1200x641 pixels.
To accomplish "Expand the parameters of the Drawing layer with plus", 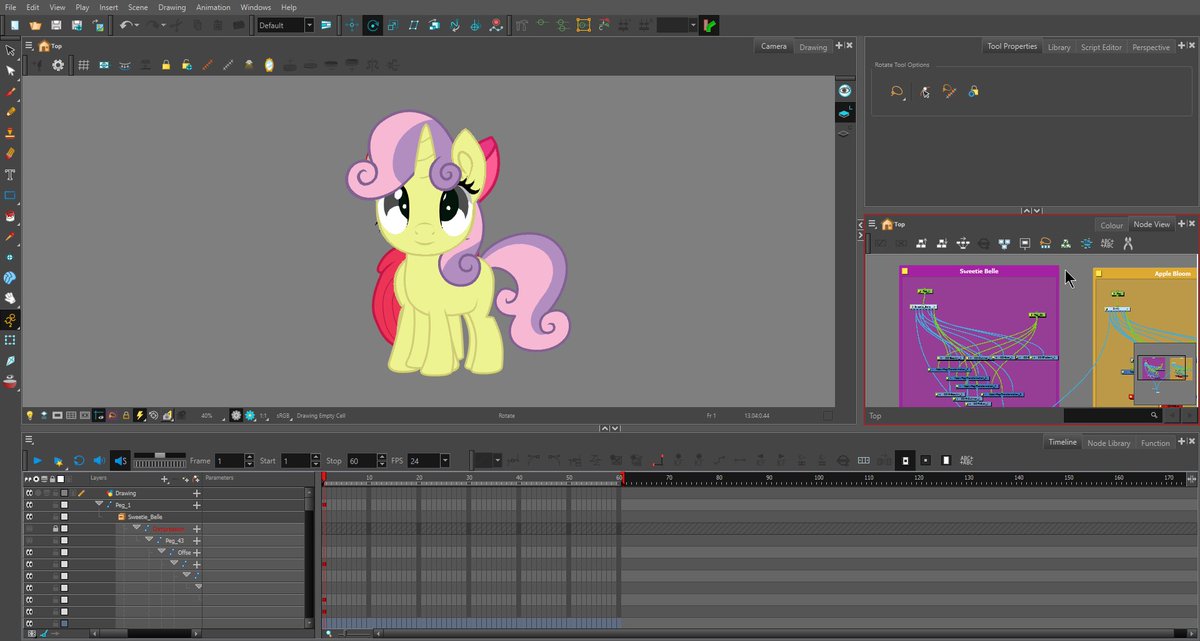I will [x=197, y=493].
